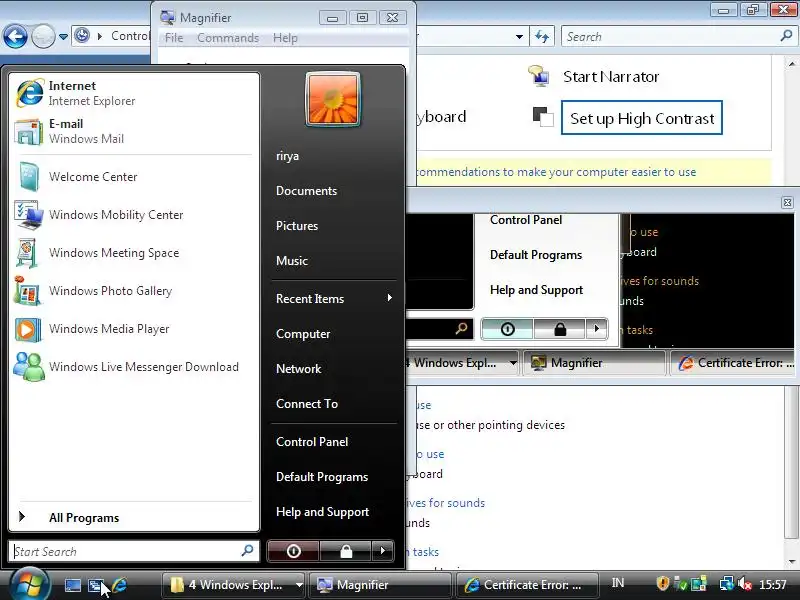Open recent pages dropdown arrow
This screenshot has height=600, width=800.
63,37
